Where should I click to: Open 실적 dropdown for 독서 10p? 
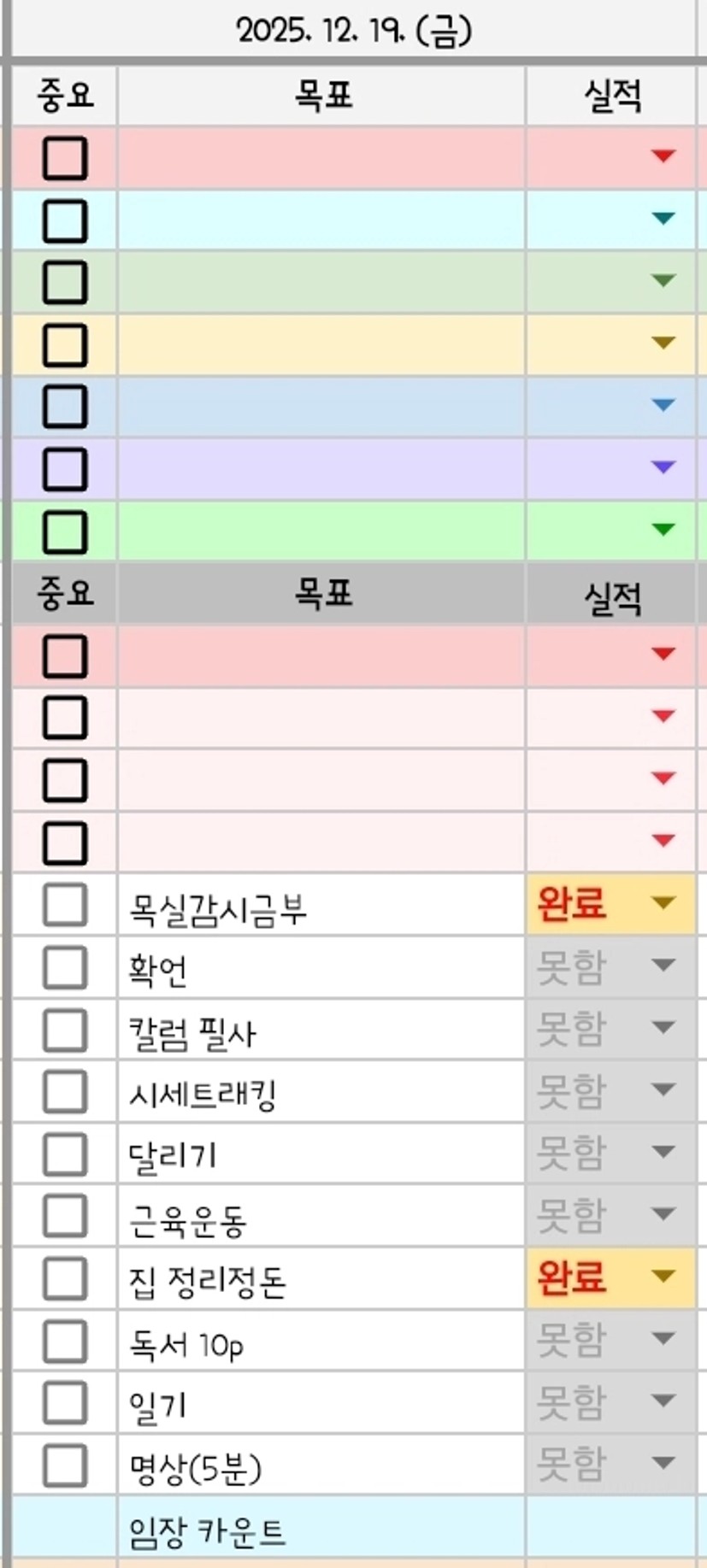663,1338
